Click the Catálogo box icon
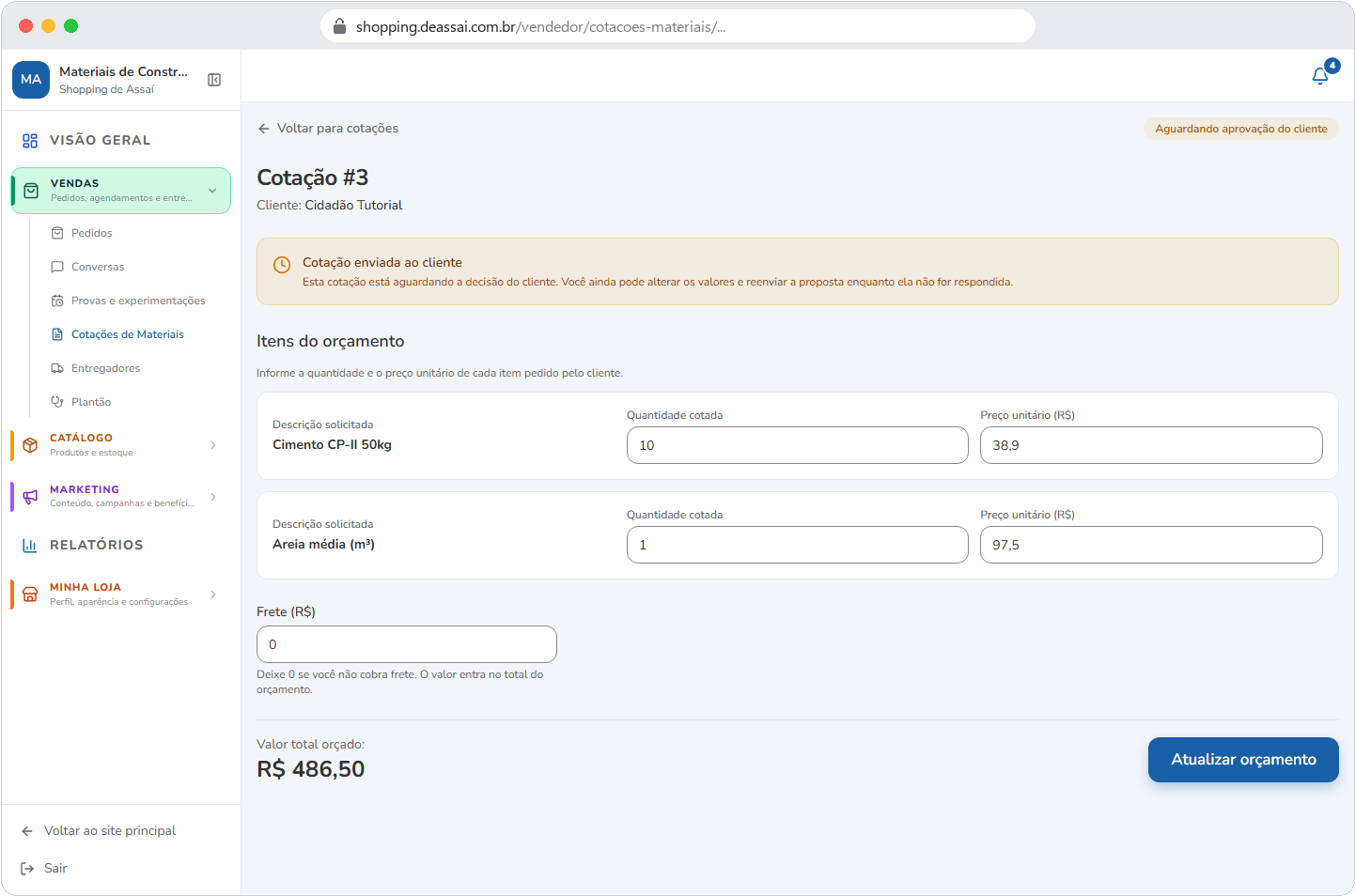1355x896 pixels. click(x=30, y=445)
